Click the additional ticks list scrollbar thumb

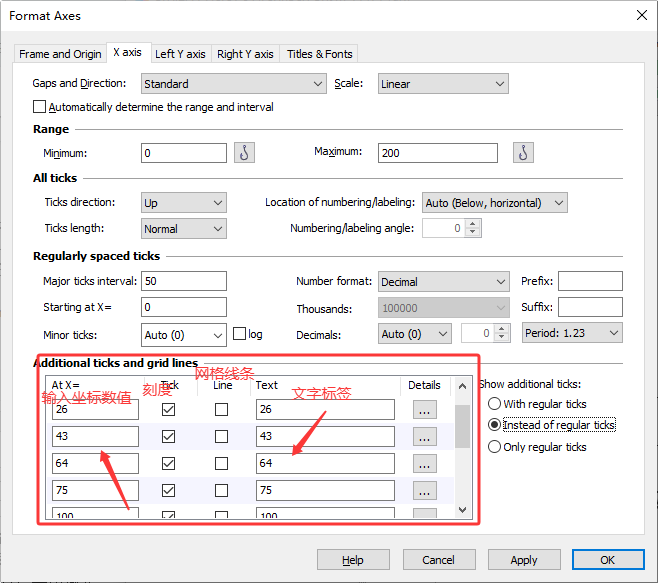[x=462, y=426]
